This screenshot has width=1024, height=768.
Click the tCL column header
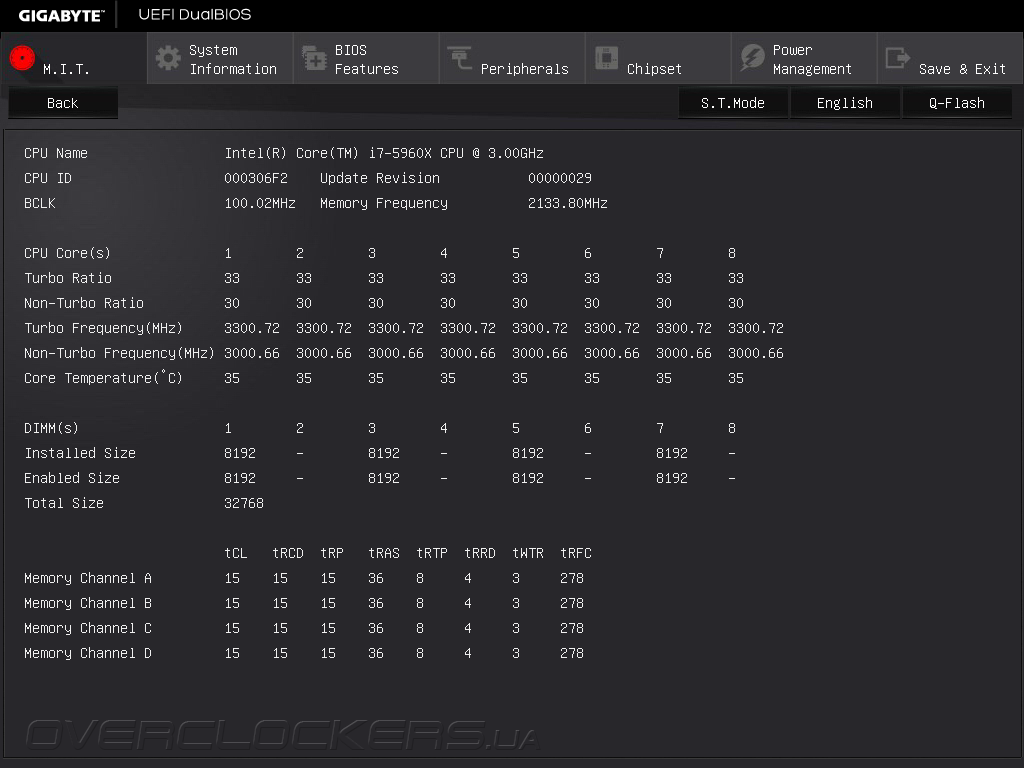point(236,553)
